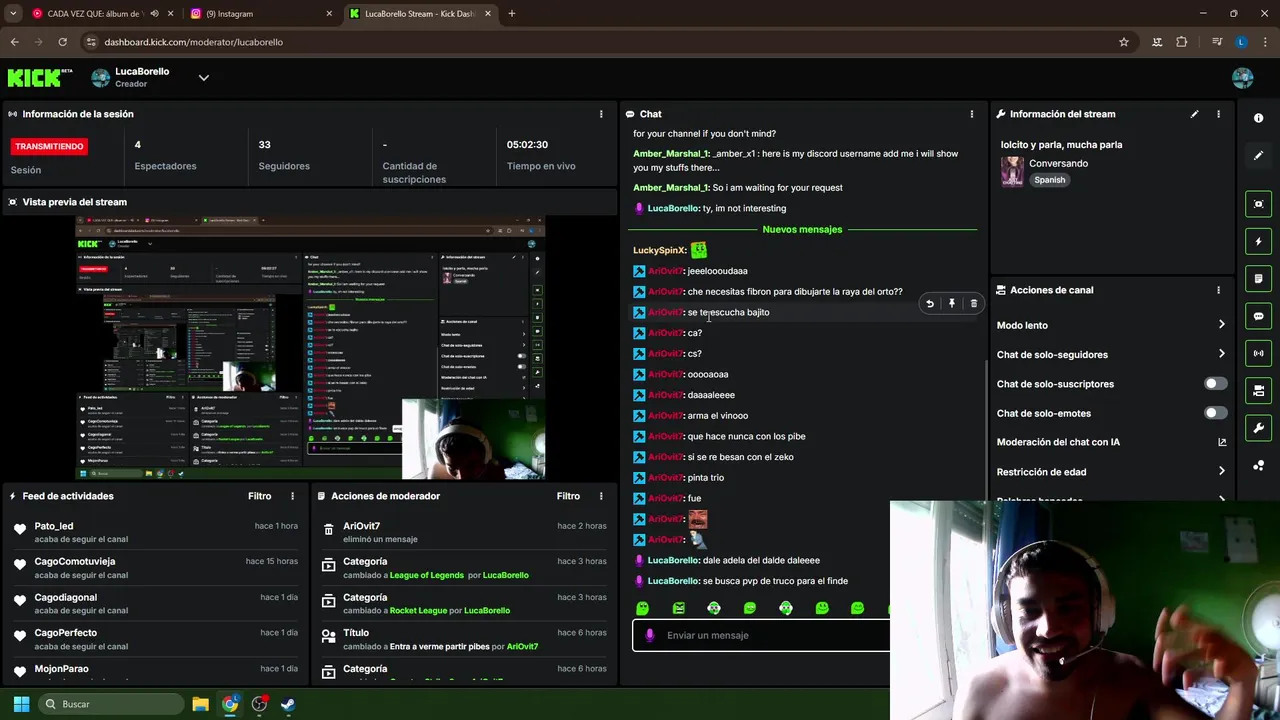Open File Explorer from taskbar
Image resolution: width=1280 pixels, height=720 pixels.
[200, 704]
